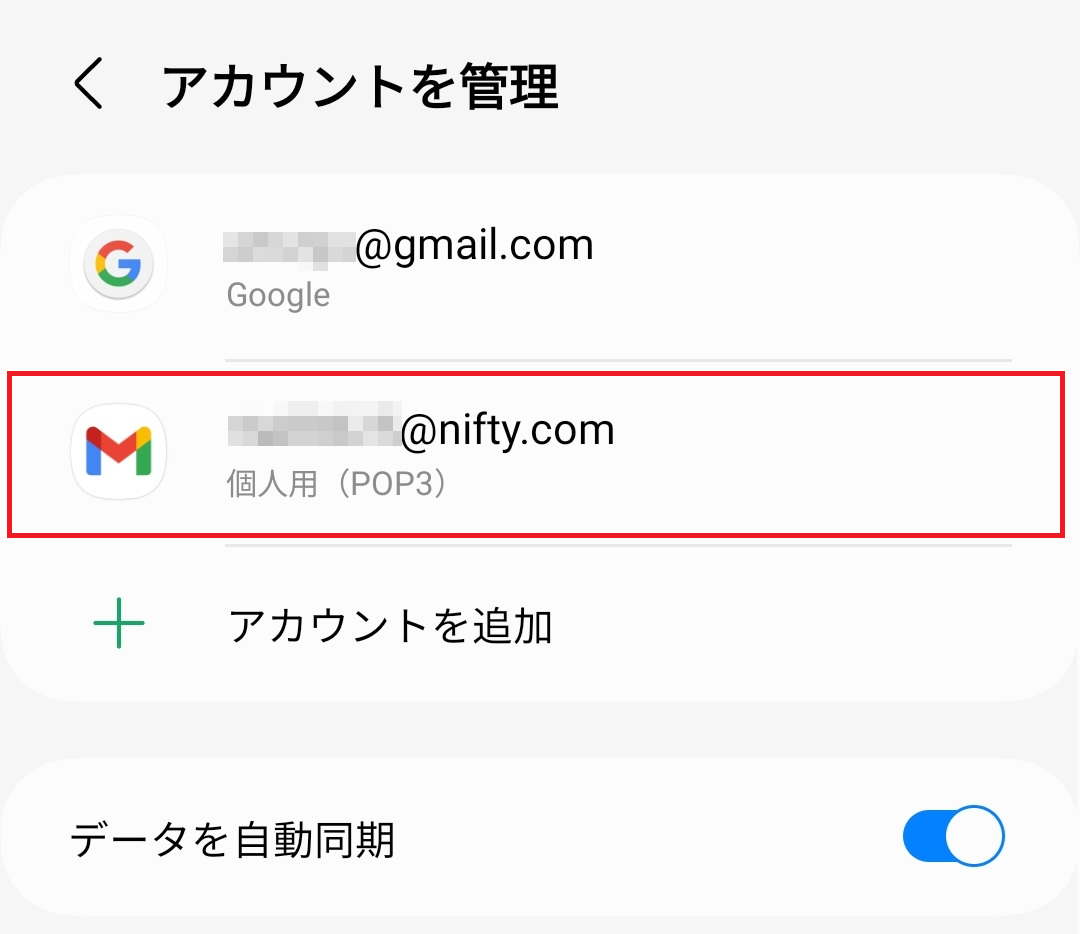The height and width of the screenshot is (934, 1080).
Task: Click the '@nifty.com' domain text
Action: pos(508,430)
